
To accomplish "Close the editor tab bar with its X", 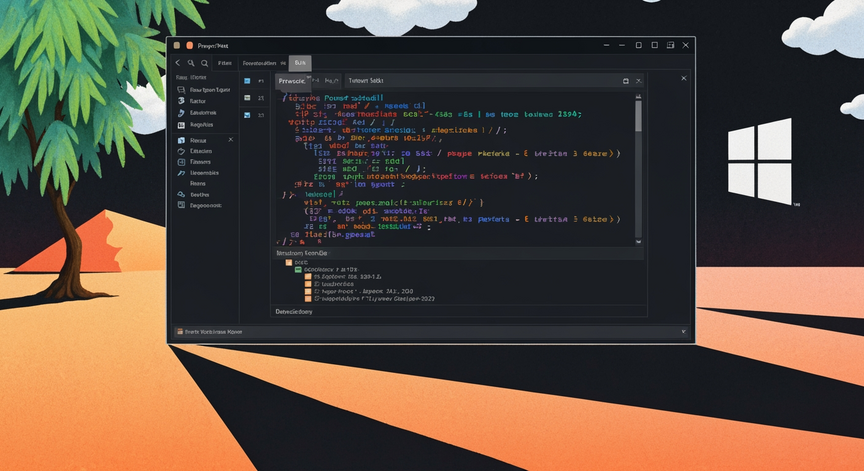I will (639, 81).
